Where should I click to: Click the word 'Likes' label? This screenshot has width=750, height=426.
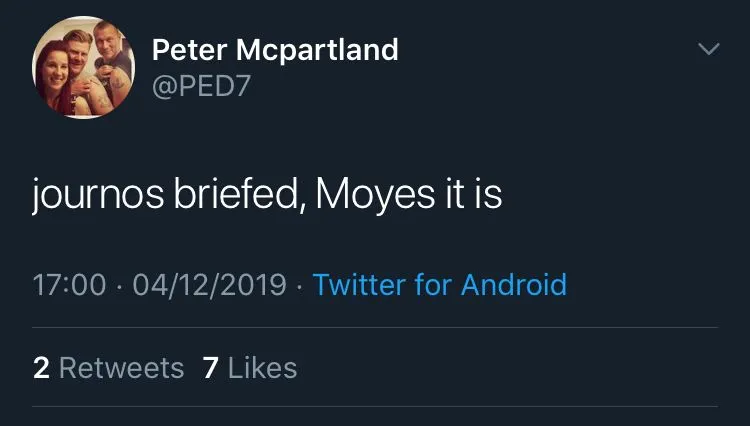262,368
